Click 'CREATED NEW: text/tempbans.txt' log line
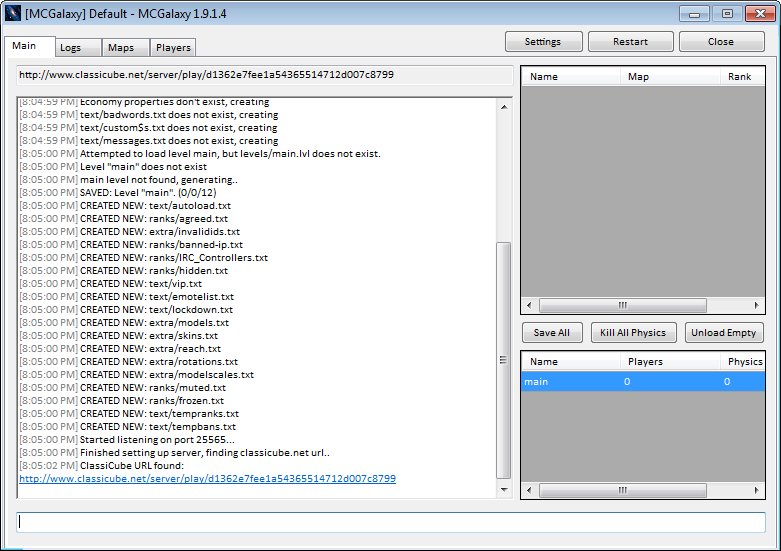The image size is (781, 551). pos(128,427)
